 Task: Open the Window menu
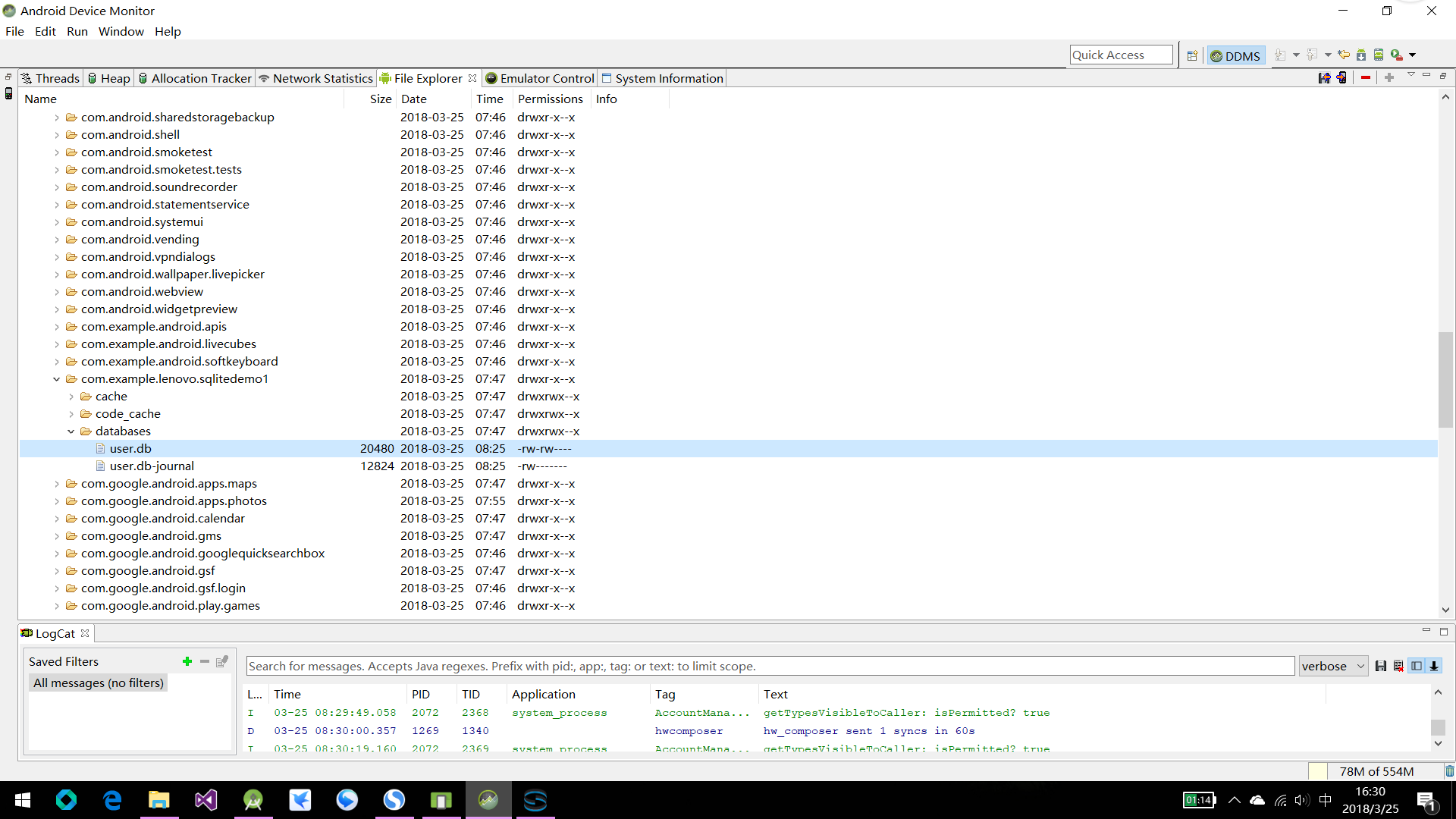(121, 31)
